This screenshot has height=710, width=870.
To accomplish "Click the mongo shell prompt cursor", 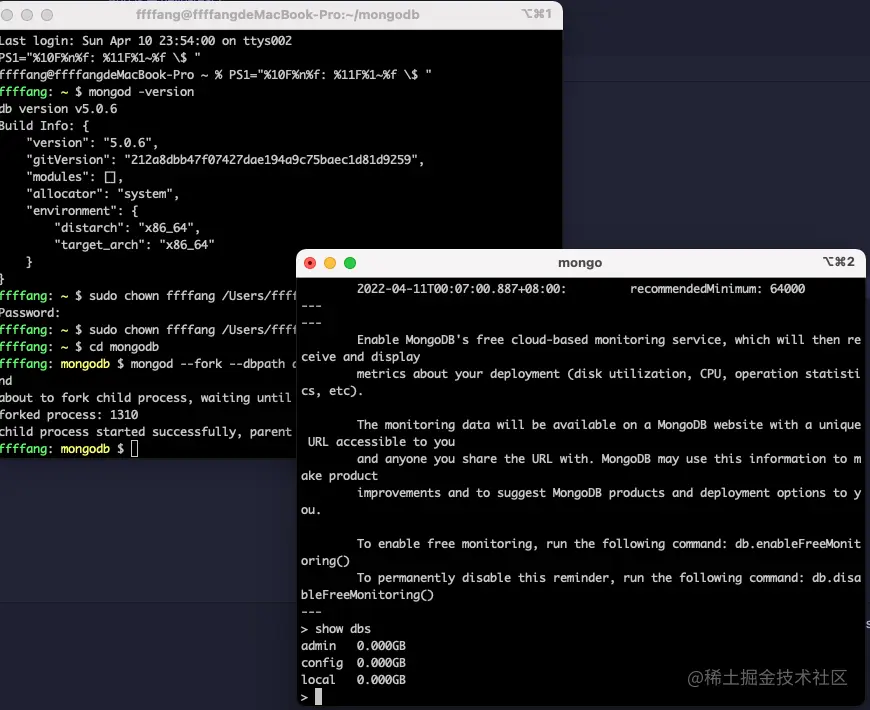I will [x=318, y=697].
